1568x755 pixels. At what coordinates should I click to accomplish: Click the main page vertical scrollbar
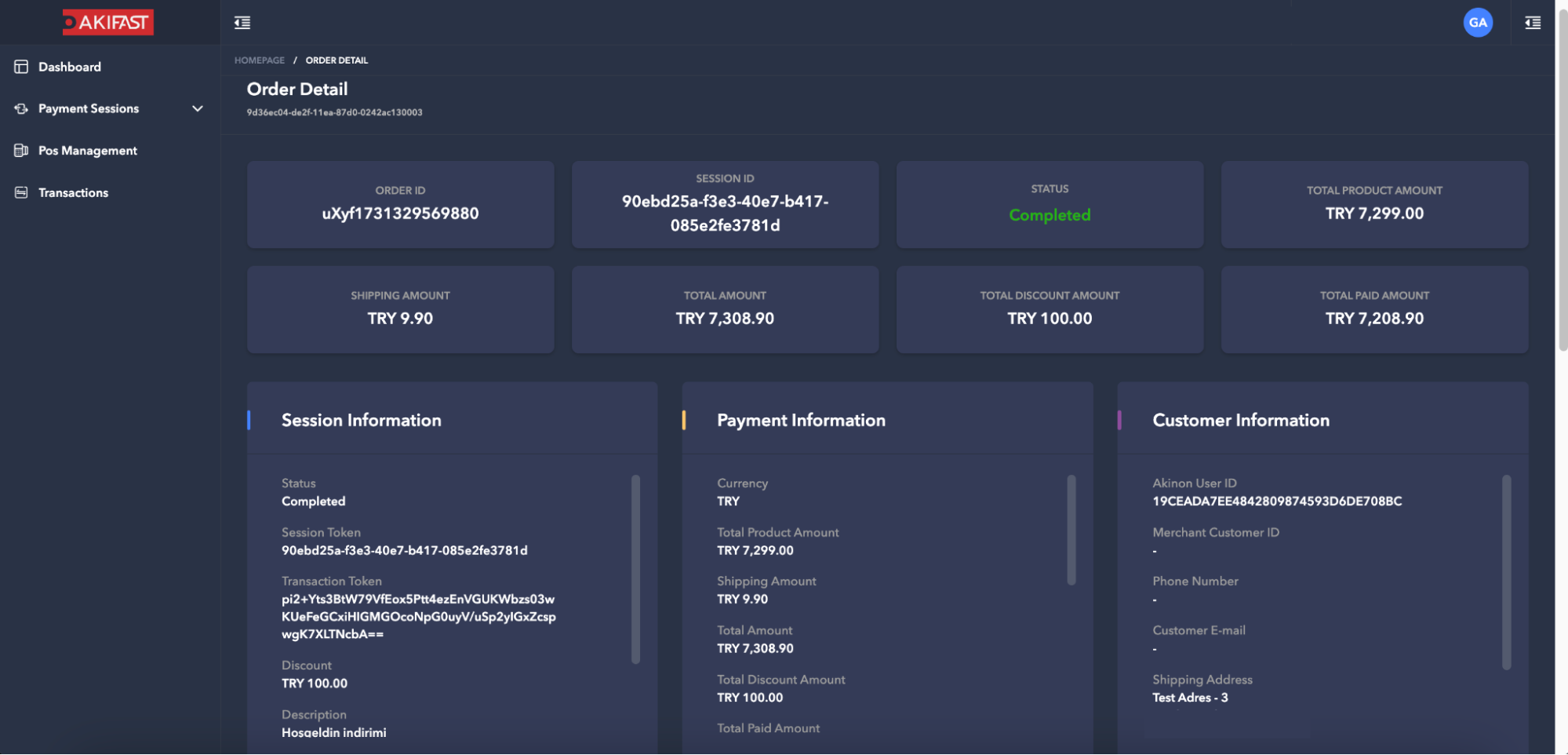tap(1562, 181)
